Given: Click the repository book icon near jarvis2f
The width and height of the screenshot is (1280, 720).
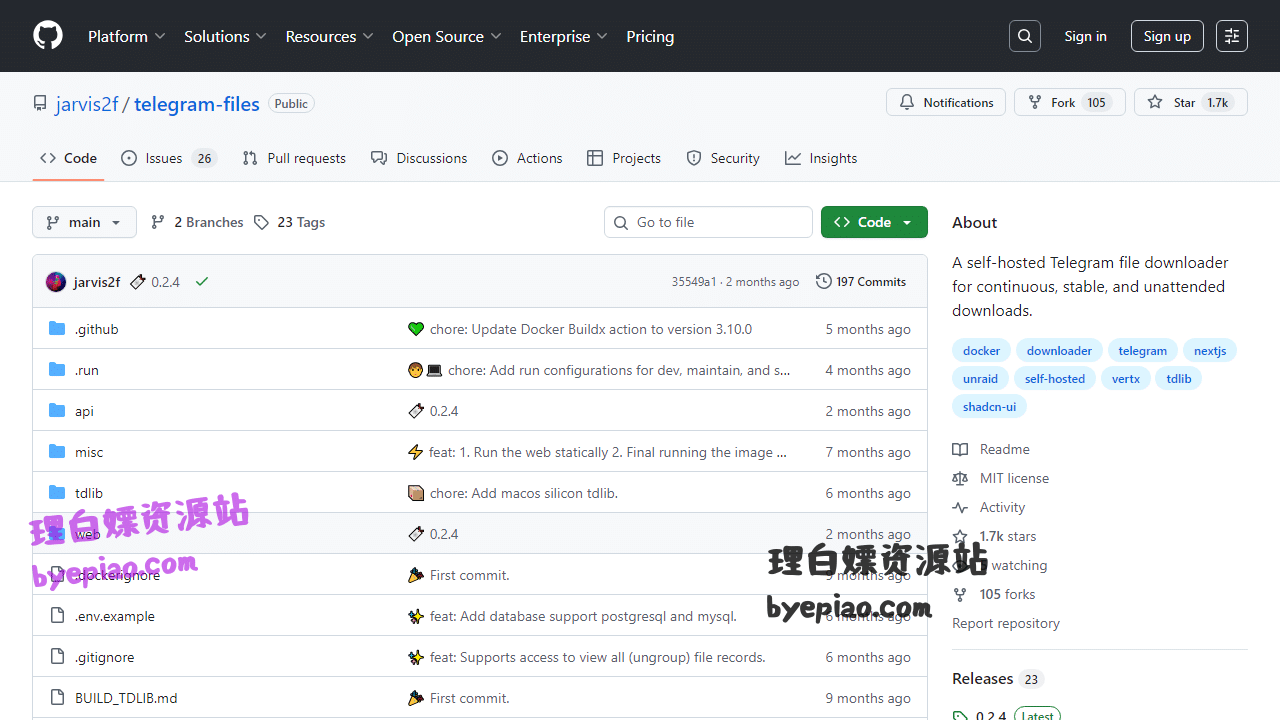Looking at the screenshot, I should [x=40, y=104].
